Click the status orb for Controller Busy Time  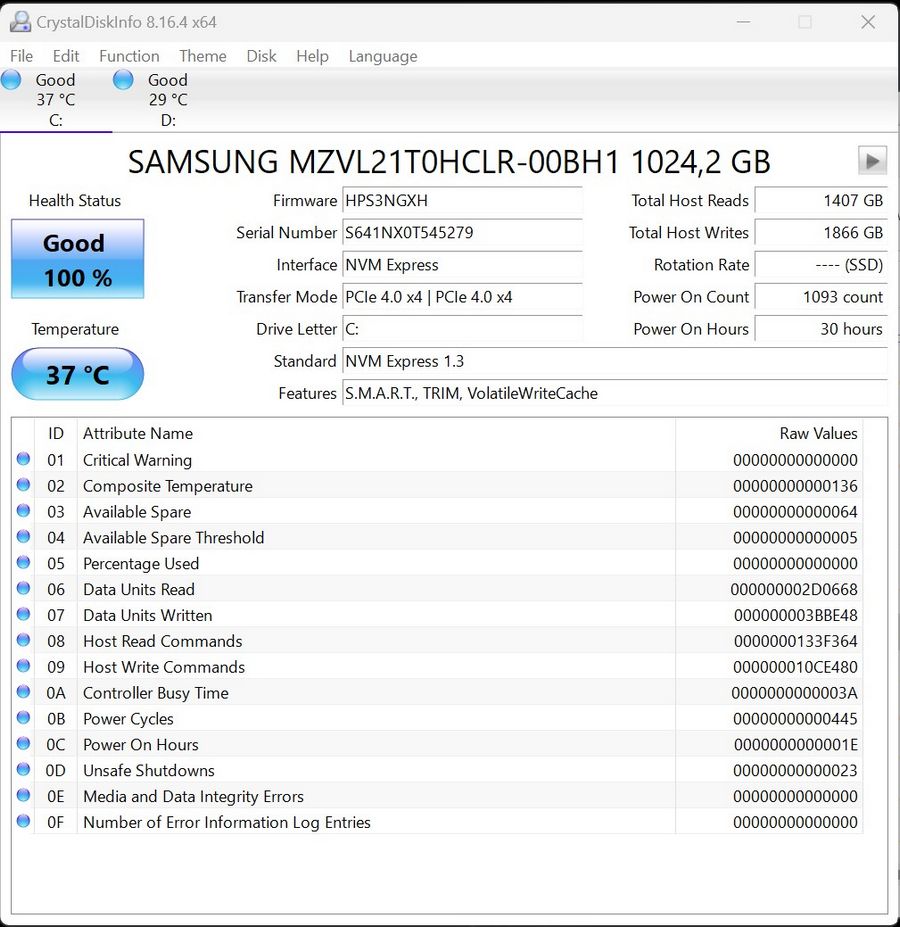24,692
